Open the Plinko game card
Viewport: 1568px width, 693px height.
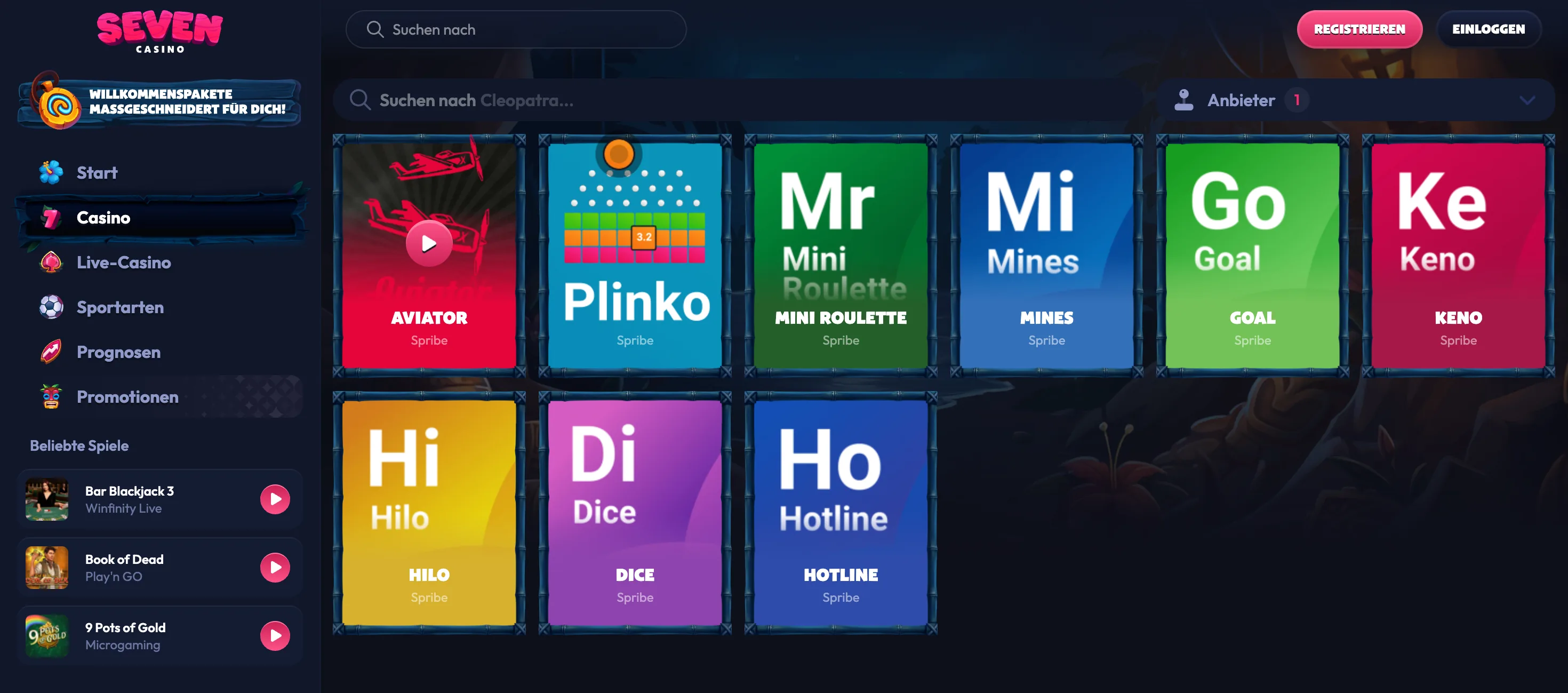pos(635,256)
